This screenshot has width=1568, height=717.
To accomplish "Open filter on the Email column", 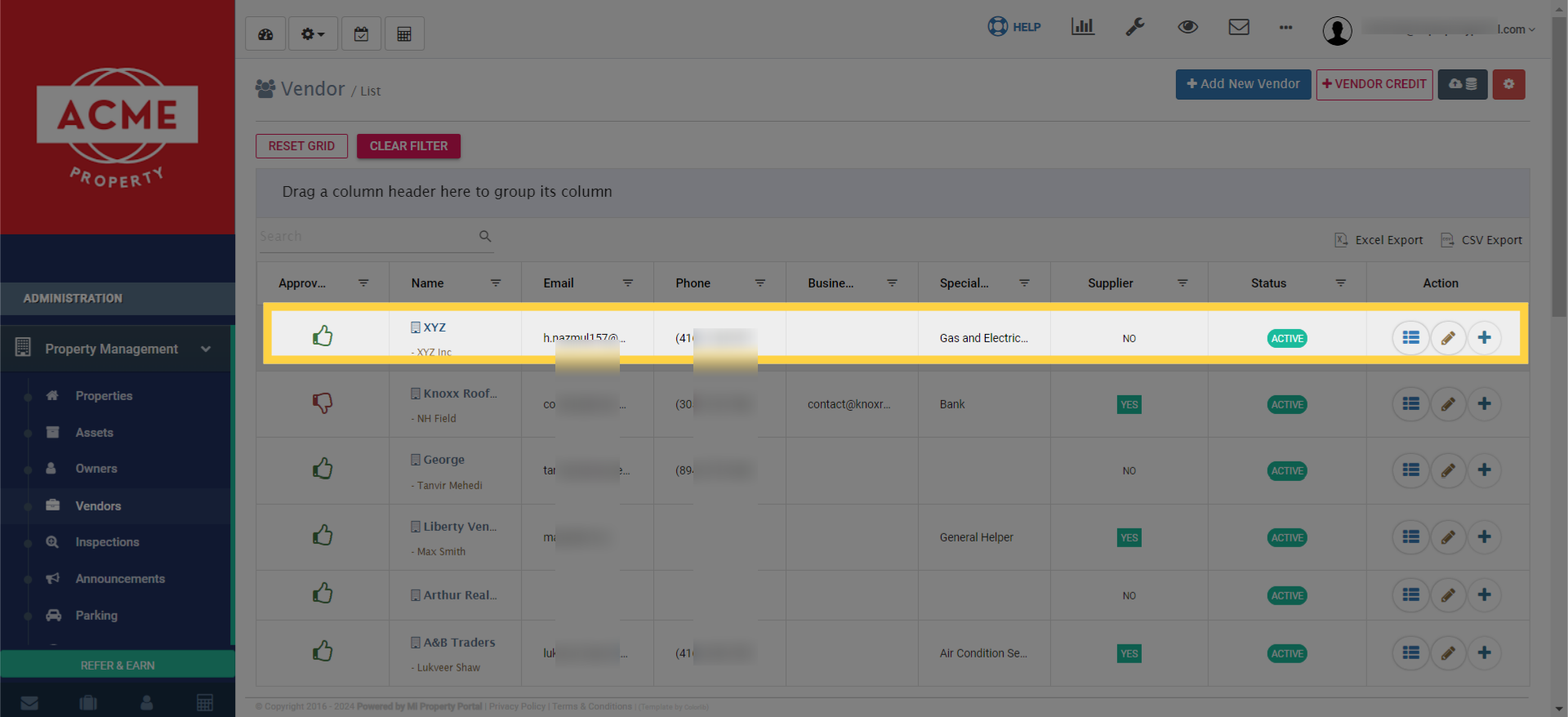I will 628,283.
